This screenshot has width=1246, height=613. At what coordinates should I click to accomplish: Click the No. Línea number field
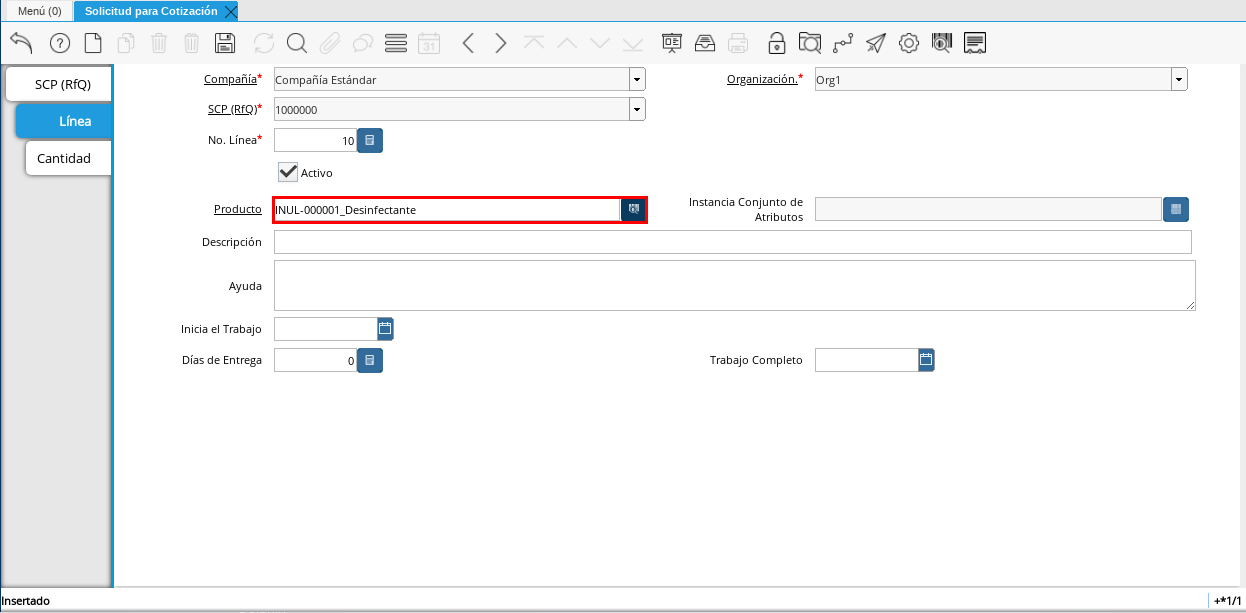point(316,141)
